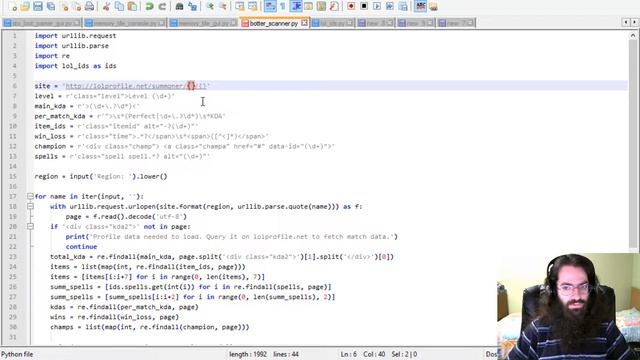Click the vertical scrollbar thumb
This screenshot has width=640, height=360.
pos(633,144)
